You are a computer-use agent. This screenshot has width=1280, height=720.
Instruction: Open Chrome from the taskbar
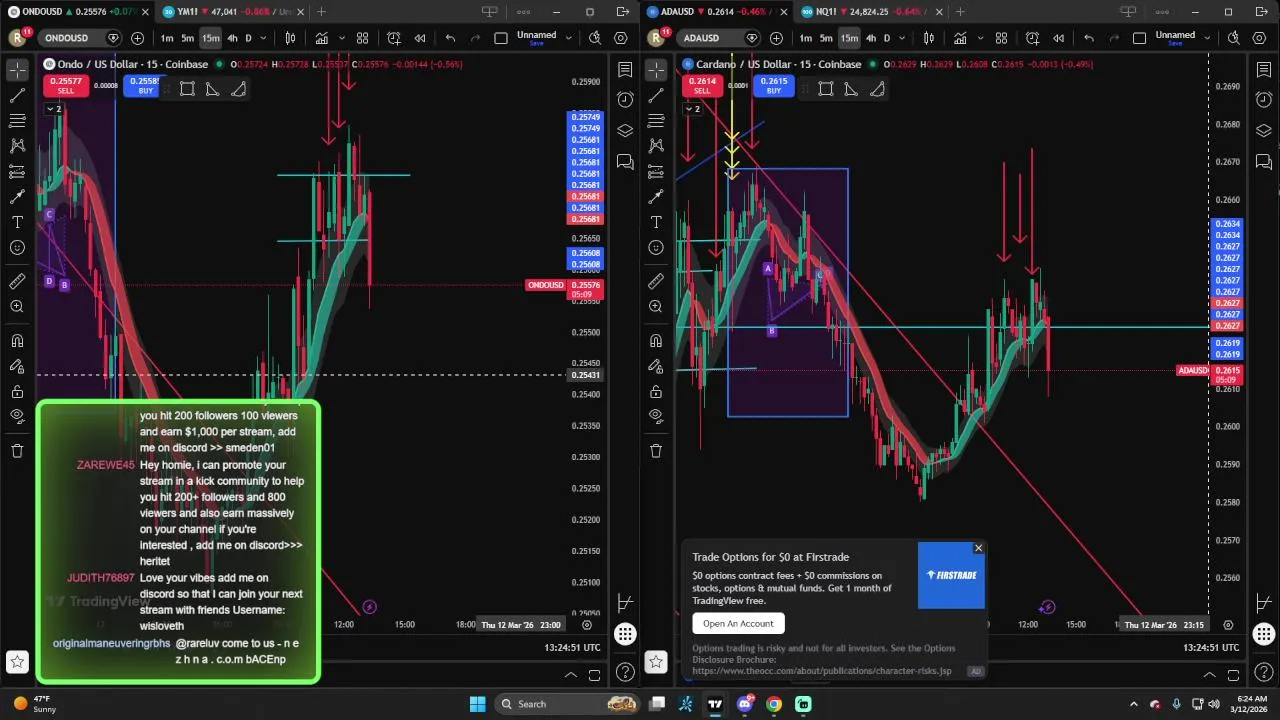[774, 704]
